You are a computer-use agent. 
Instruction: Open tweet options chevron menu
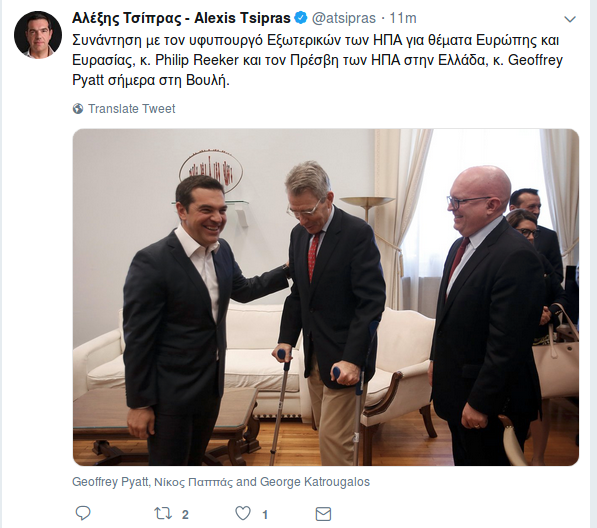click(570, 19)
